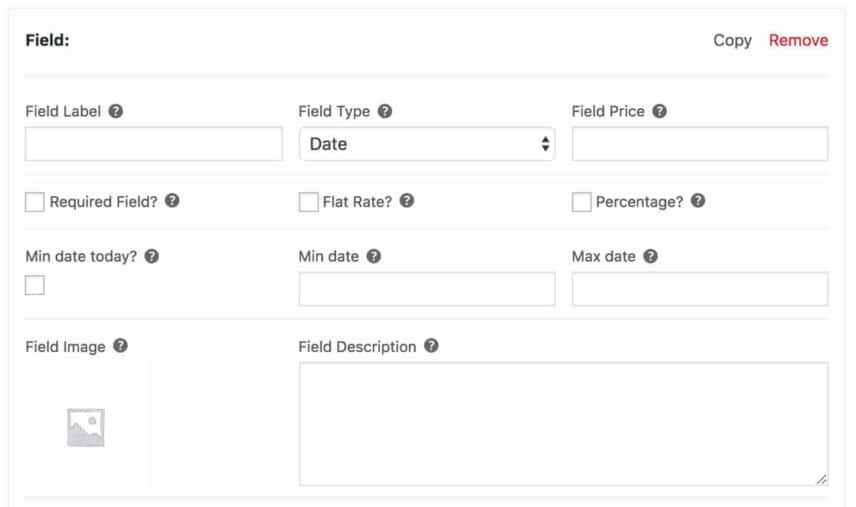856x507 pixels.
Task: View help for Min date today
Action: pyautogui.click(x=152, y=257)
